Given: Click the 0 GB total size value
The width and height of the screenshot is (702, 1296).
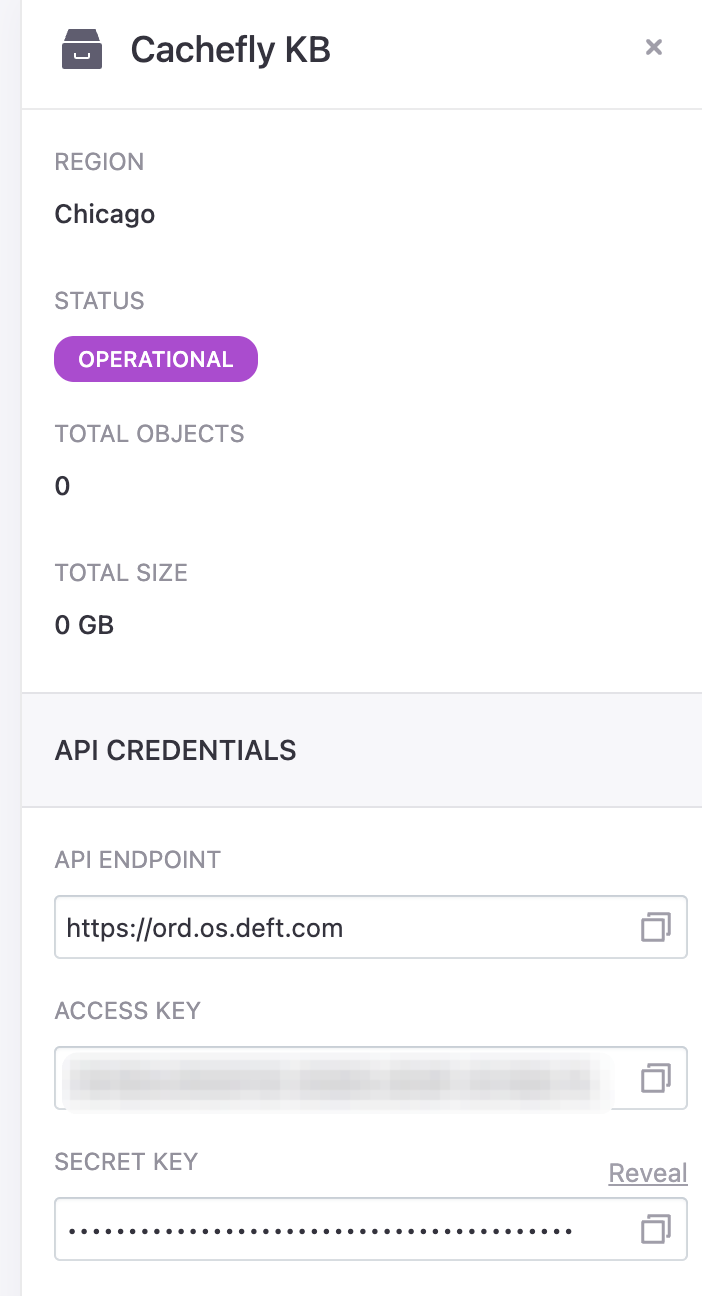Looking at the screenshot, I should [85, 626].
